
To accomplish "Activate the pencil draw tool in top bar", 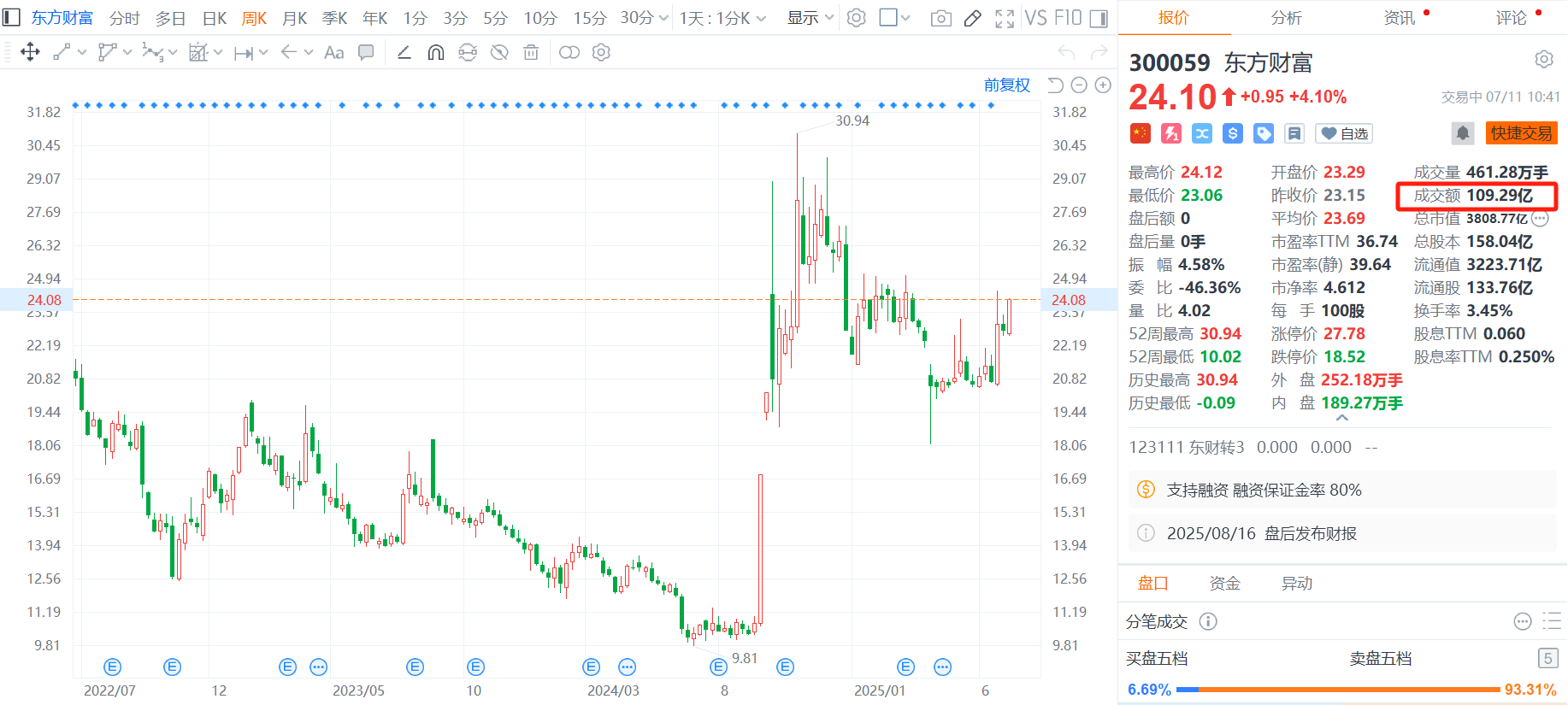I will pos(973,18).
